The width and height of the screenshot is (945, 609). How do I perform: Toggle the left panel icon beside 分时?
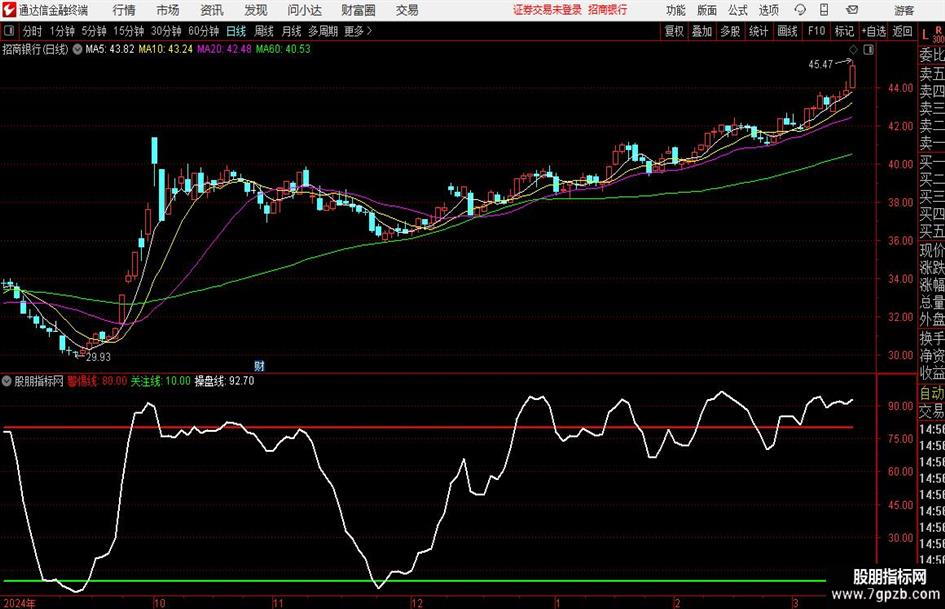(9, 31)
